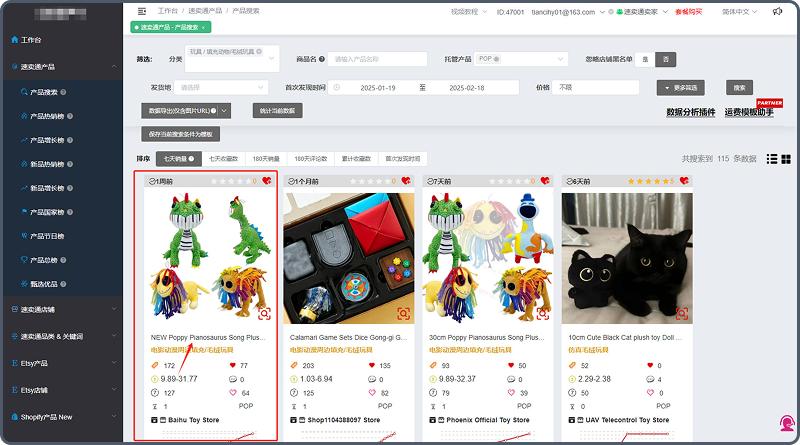Click the 2025-02-18 end date field
Image resolution: width=800 pixels, height=445 pixels.
coord(467,88)
